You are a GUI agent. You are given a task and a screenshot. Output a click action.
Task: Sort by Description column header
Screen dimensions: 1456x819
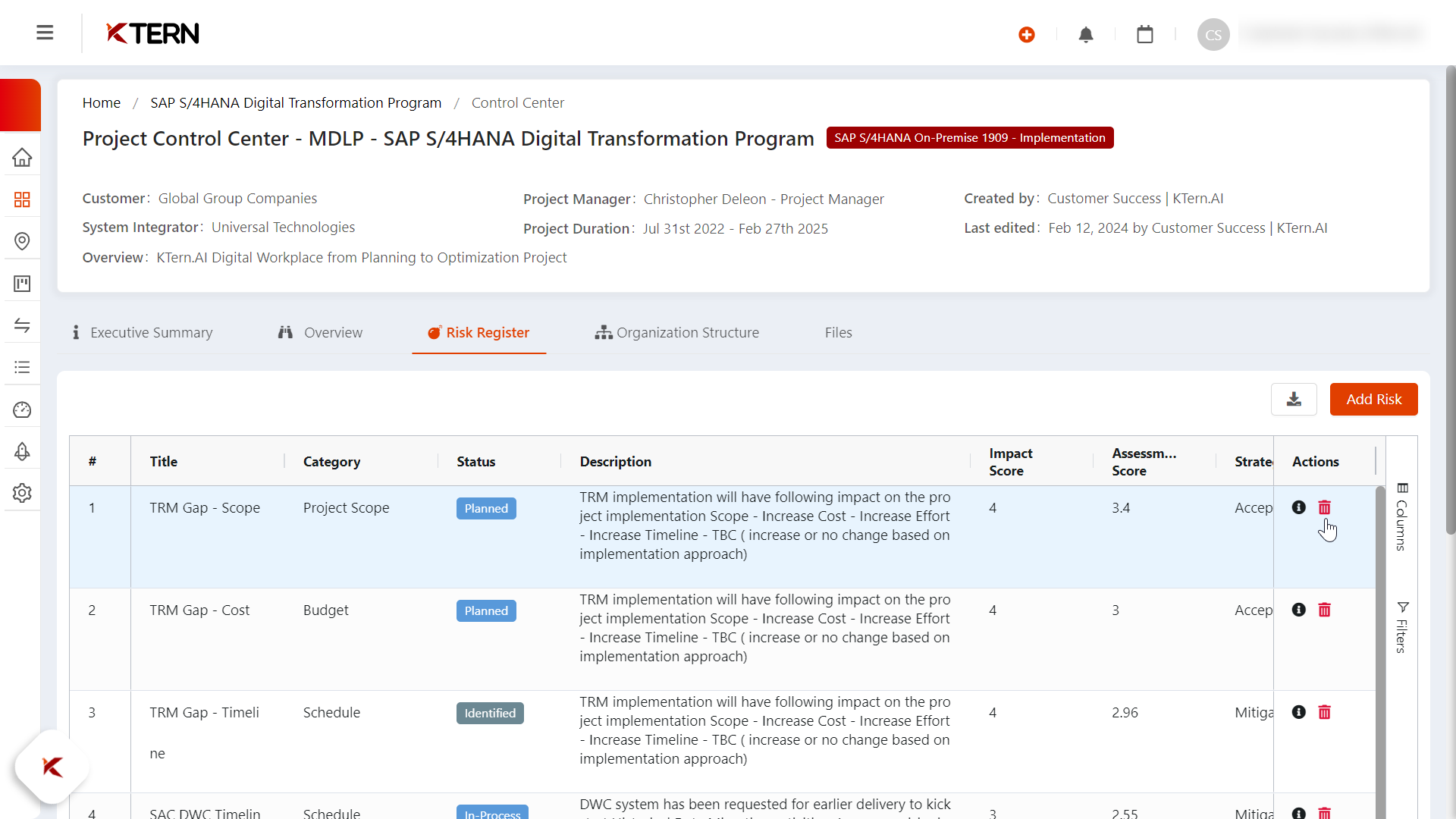(615, 462)
